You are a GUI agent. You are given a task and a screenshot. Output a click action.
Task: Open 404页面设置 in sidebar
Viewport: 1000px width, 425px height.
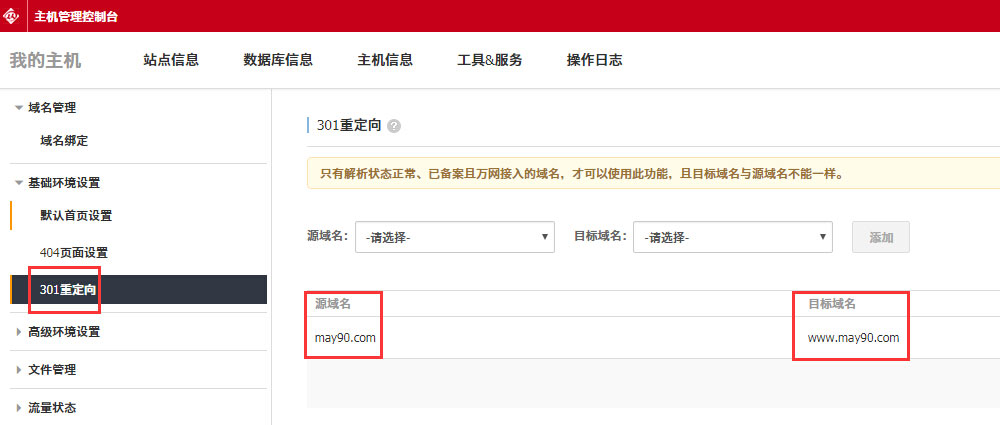click(74, 253)
